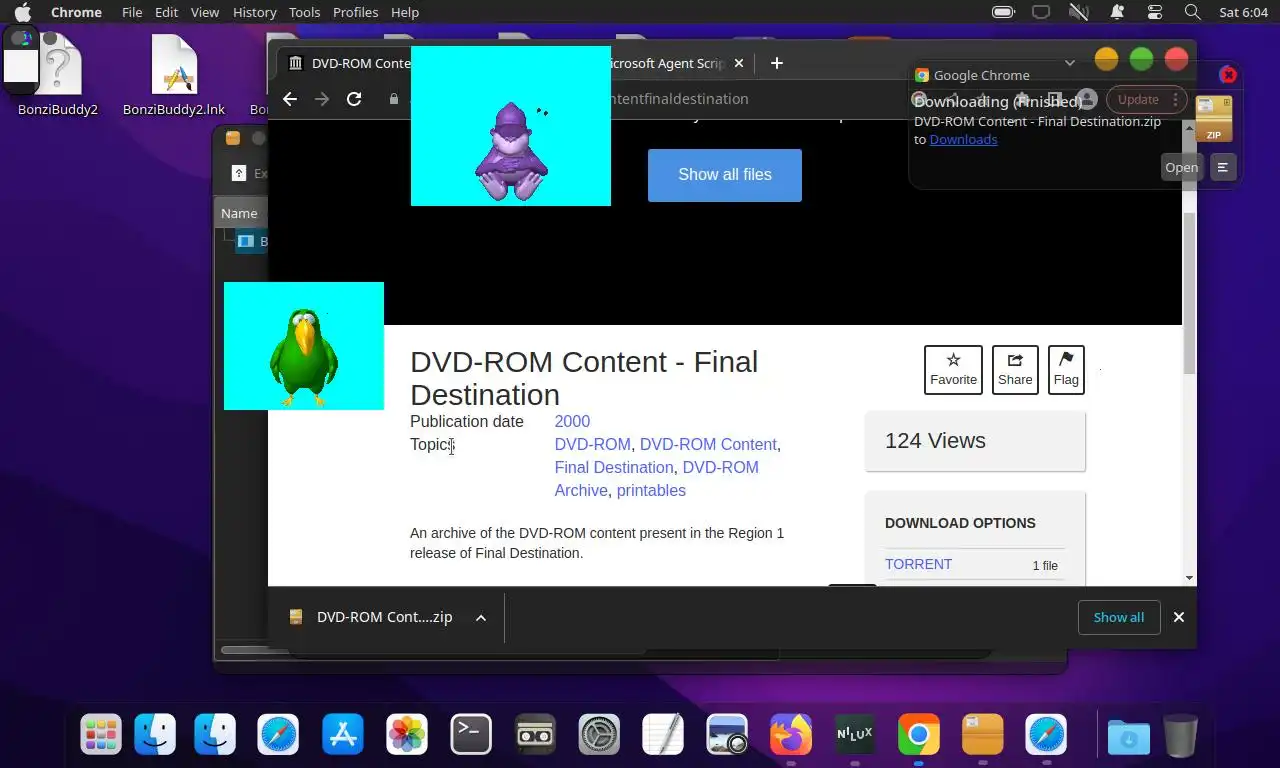Open the Share button on the archive page
1280x768 pixels.
click(1015, 370)
